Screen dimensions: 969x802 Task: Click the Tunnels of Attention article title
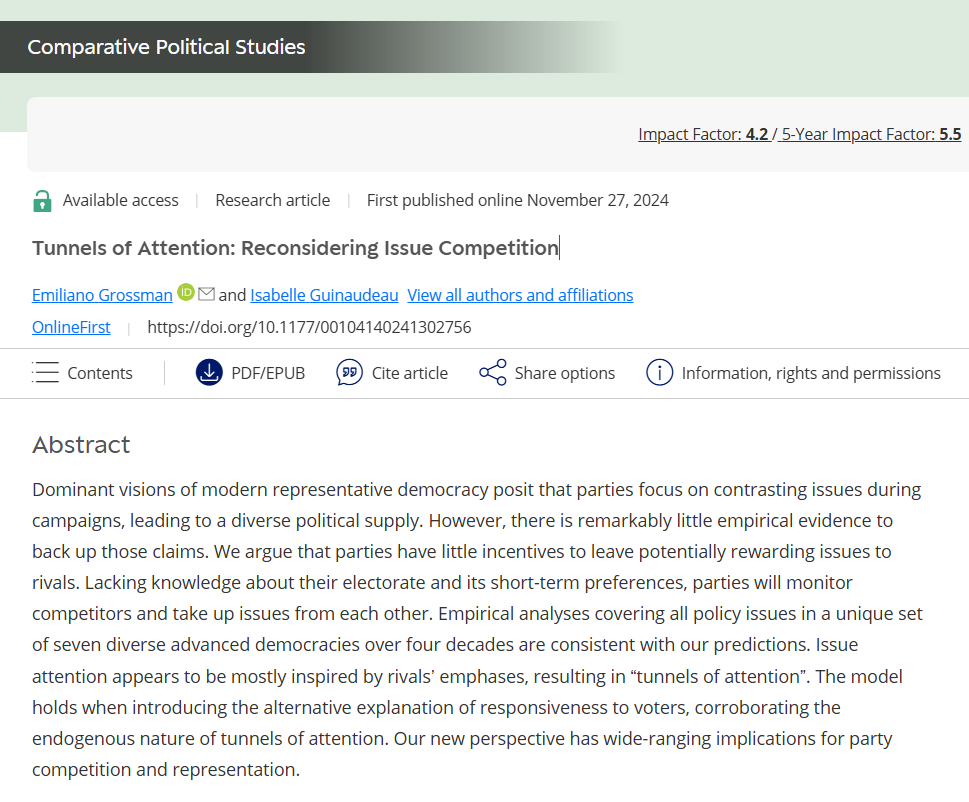(295, 248)
